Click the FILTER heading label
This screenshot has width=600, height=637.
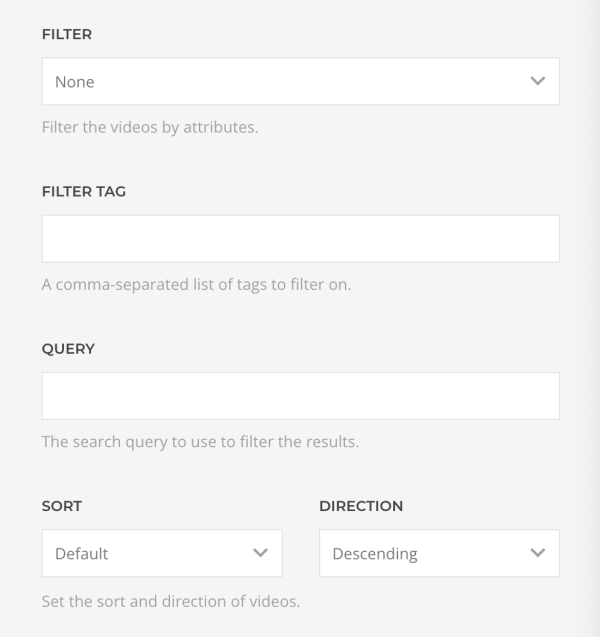[x=67, y=34]
